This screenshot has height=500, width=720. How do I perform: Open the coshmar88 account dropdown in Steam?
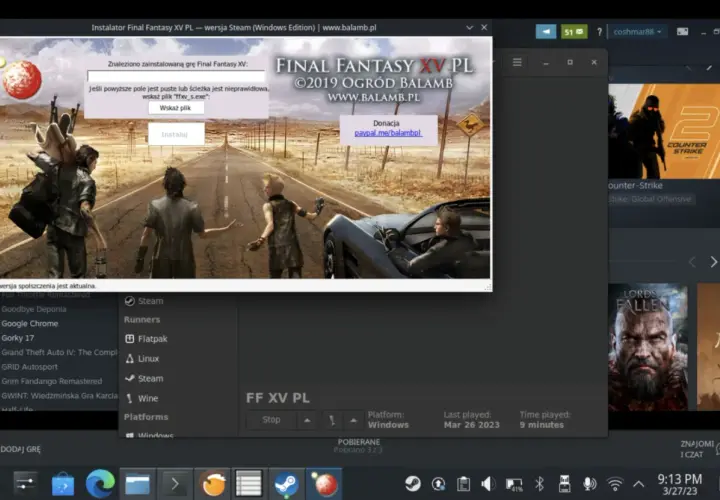pos(637,32)
